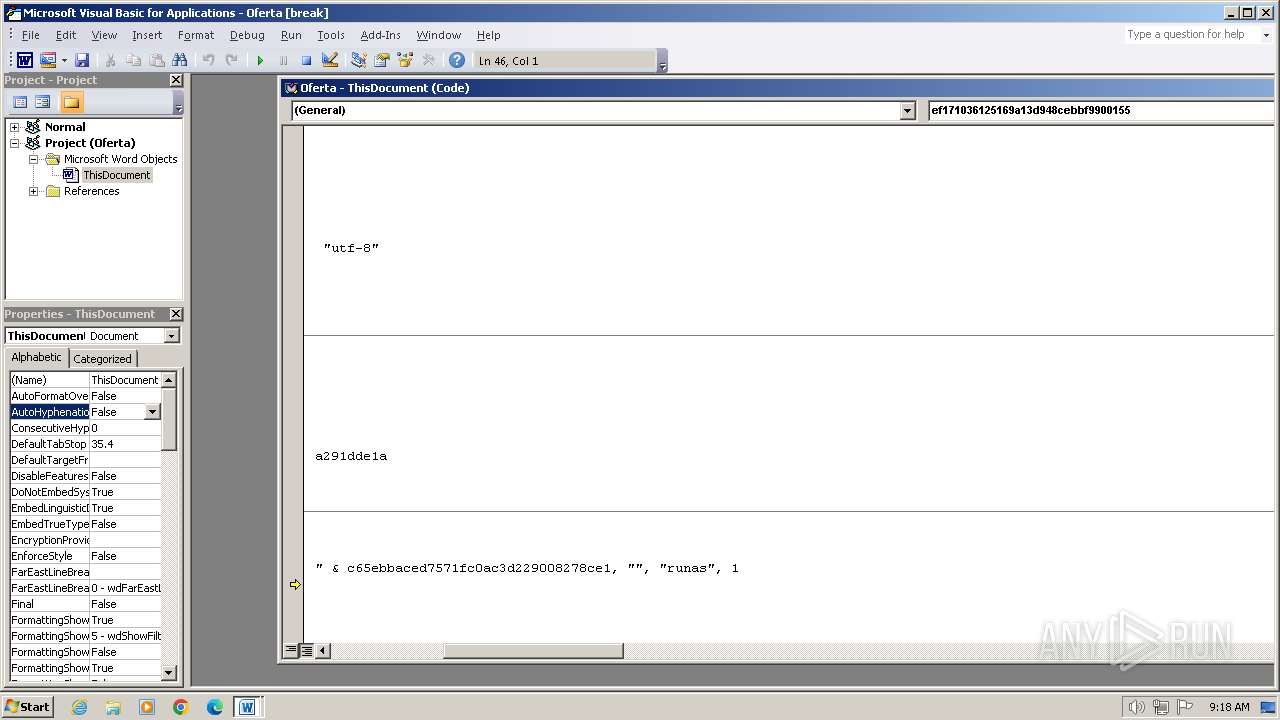The height and width of the screenshot is (720, 1280).
Task: Save the Oferta project via toolbar
Action: (x=82, y=60)
